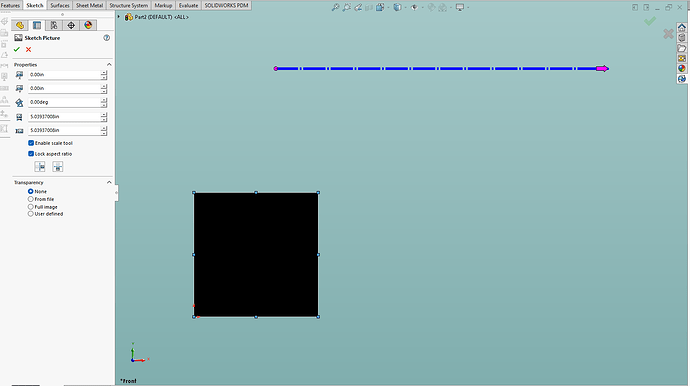Collapse the left panel with splitter handle
The height and width of the screenshot is (386, 690).
coord(117,192)
